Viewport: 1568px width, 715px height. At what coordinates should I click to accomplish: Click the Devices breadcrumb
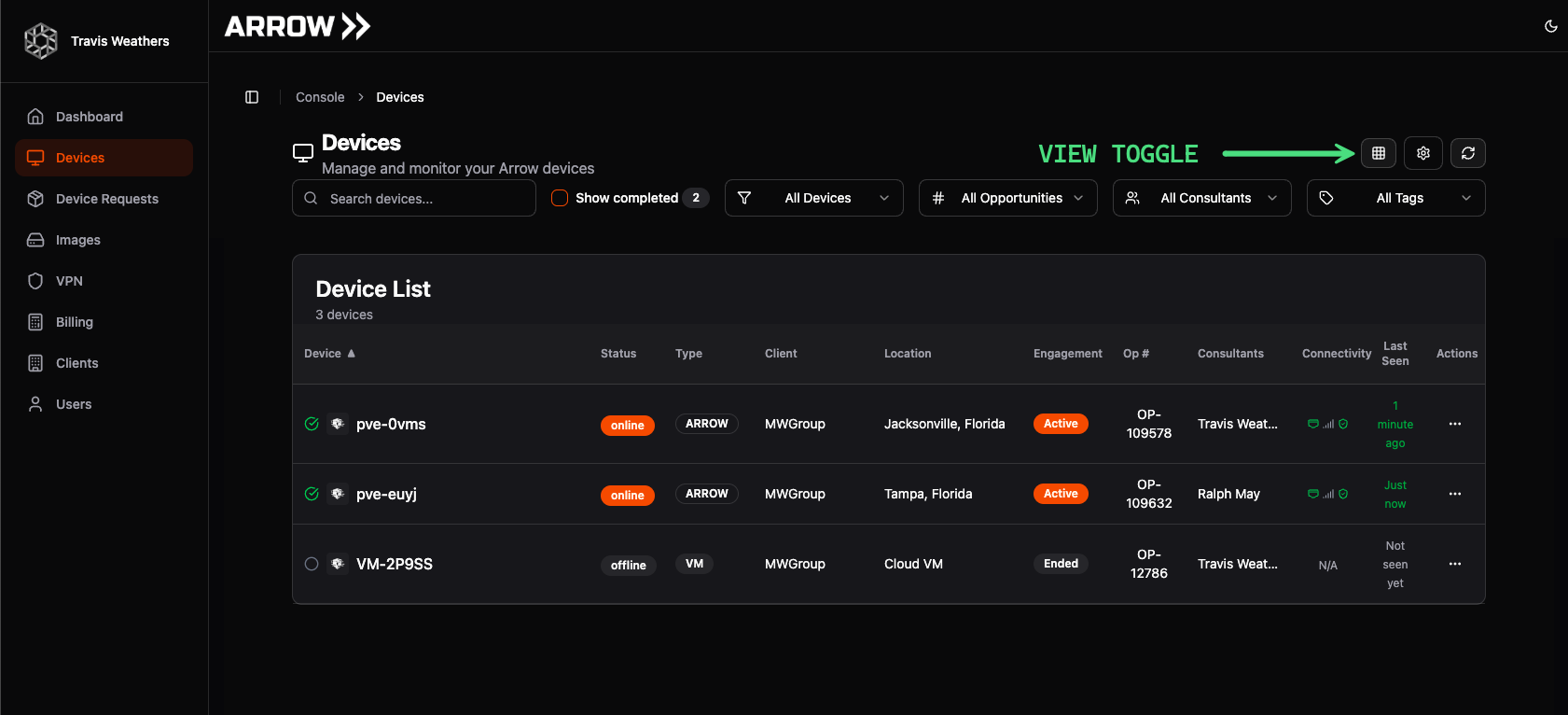click(400, 97)
